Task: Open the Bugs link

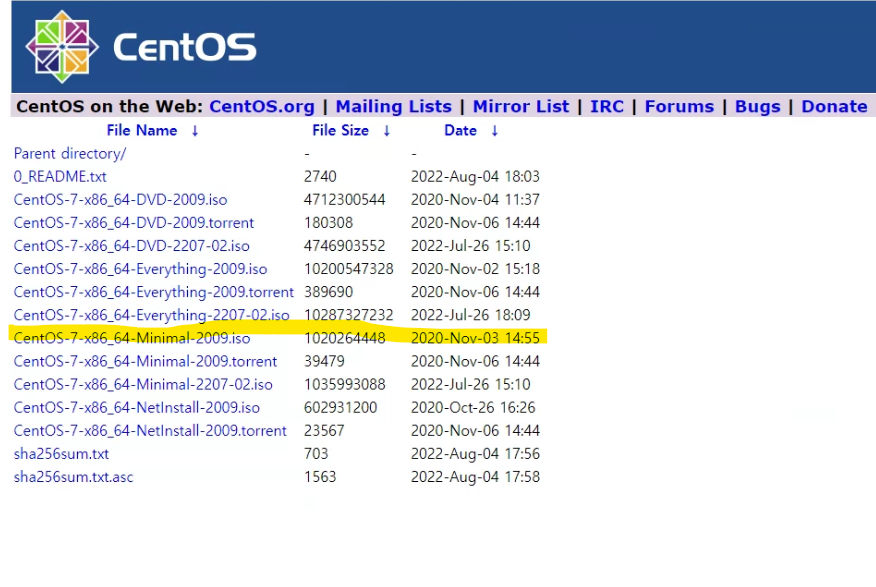Action: click(758, 106)
